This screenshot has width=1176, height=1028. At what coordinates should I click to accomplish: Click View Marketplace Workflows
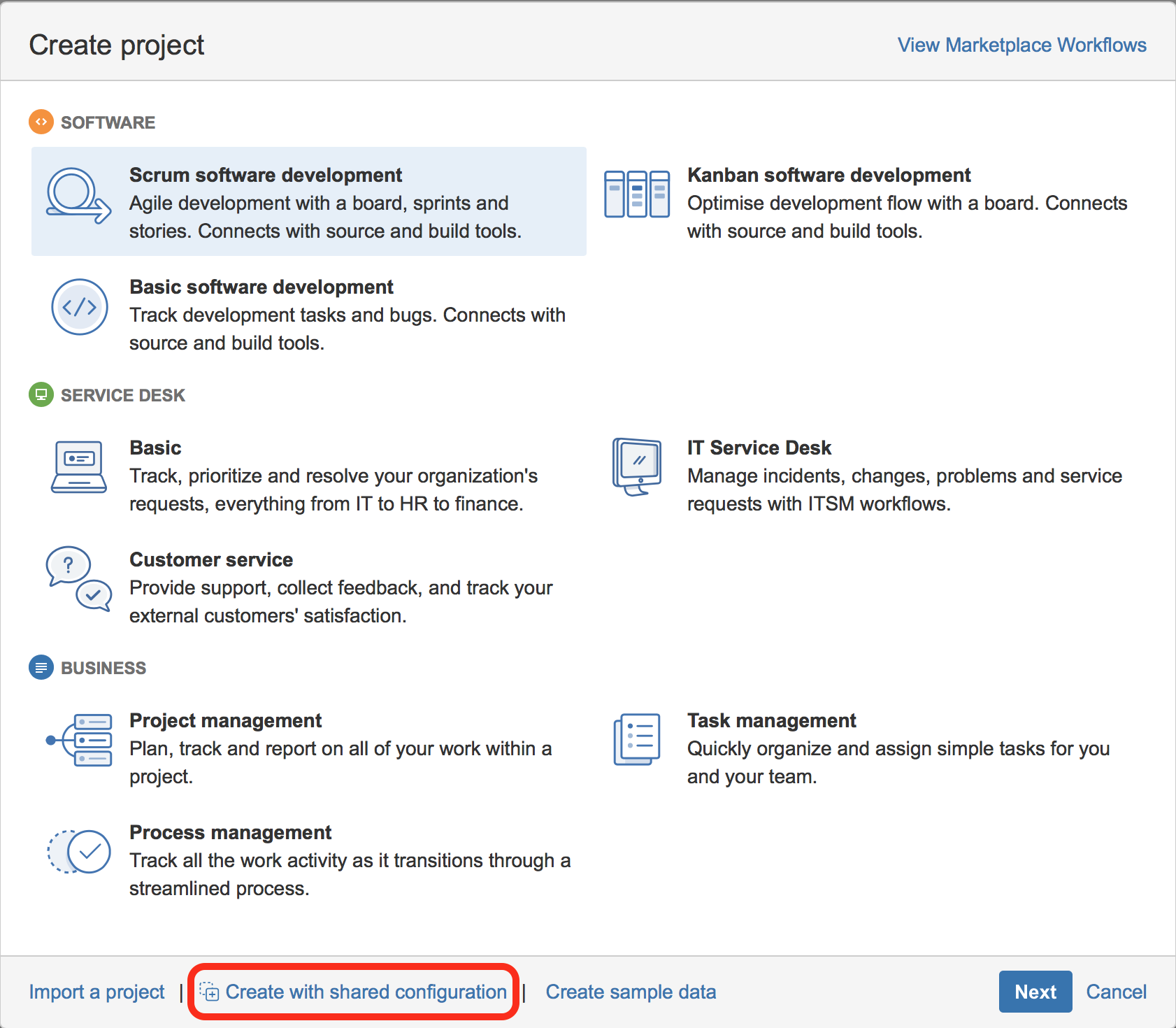pos(1021,44)
